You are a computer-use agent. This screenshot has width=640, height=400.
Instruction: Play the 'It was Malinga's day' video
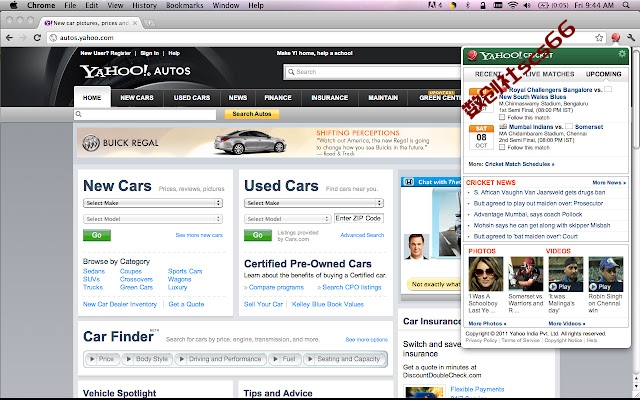point(565,274)
